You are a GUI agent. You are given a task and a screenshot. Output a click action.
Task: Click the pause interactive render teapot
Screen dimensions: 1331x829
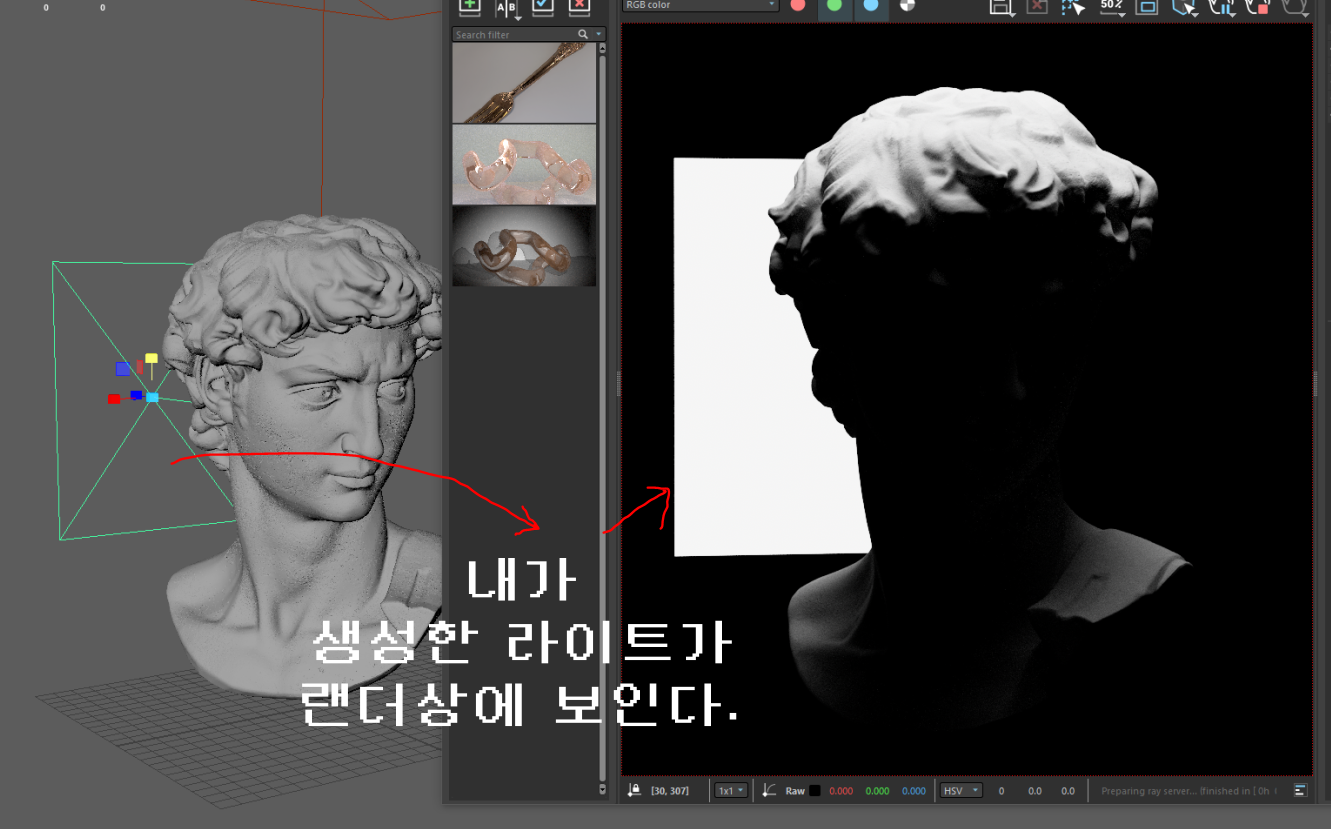coord(1221,7)
